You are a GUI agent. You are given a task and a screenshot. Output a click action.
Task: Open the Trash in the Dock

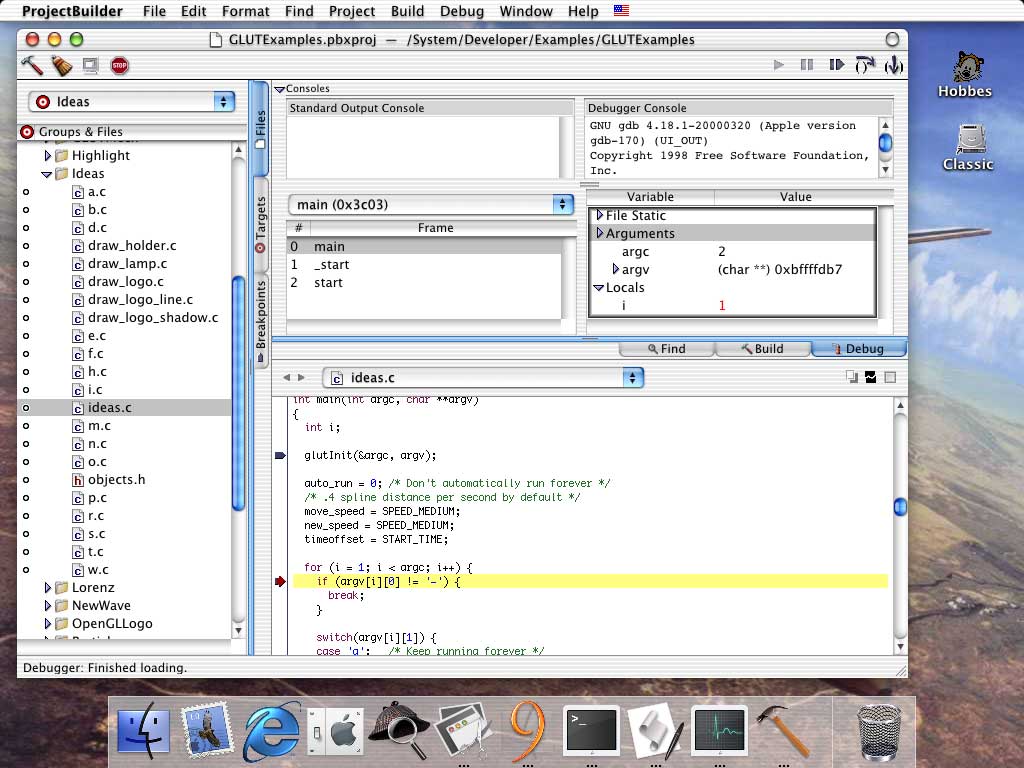coord(879,731)
